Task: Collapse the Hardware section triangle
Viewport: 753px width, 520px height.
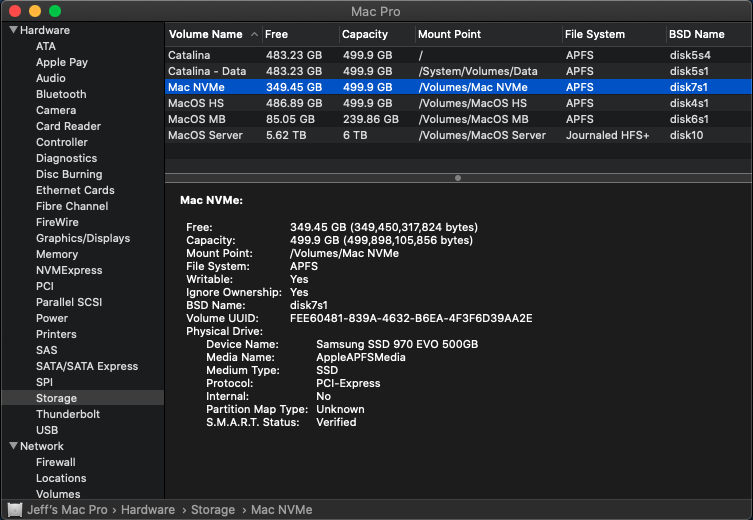Action: pos(13,30)
